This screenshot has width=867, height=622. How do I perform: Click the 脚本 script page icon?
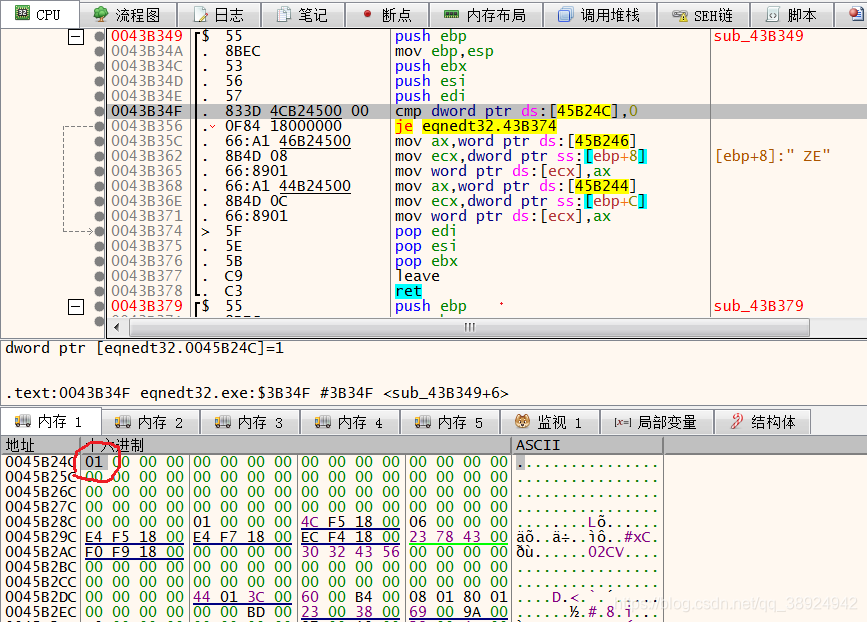(x=773, y=15)
